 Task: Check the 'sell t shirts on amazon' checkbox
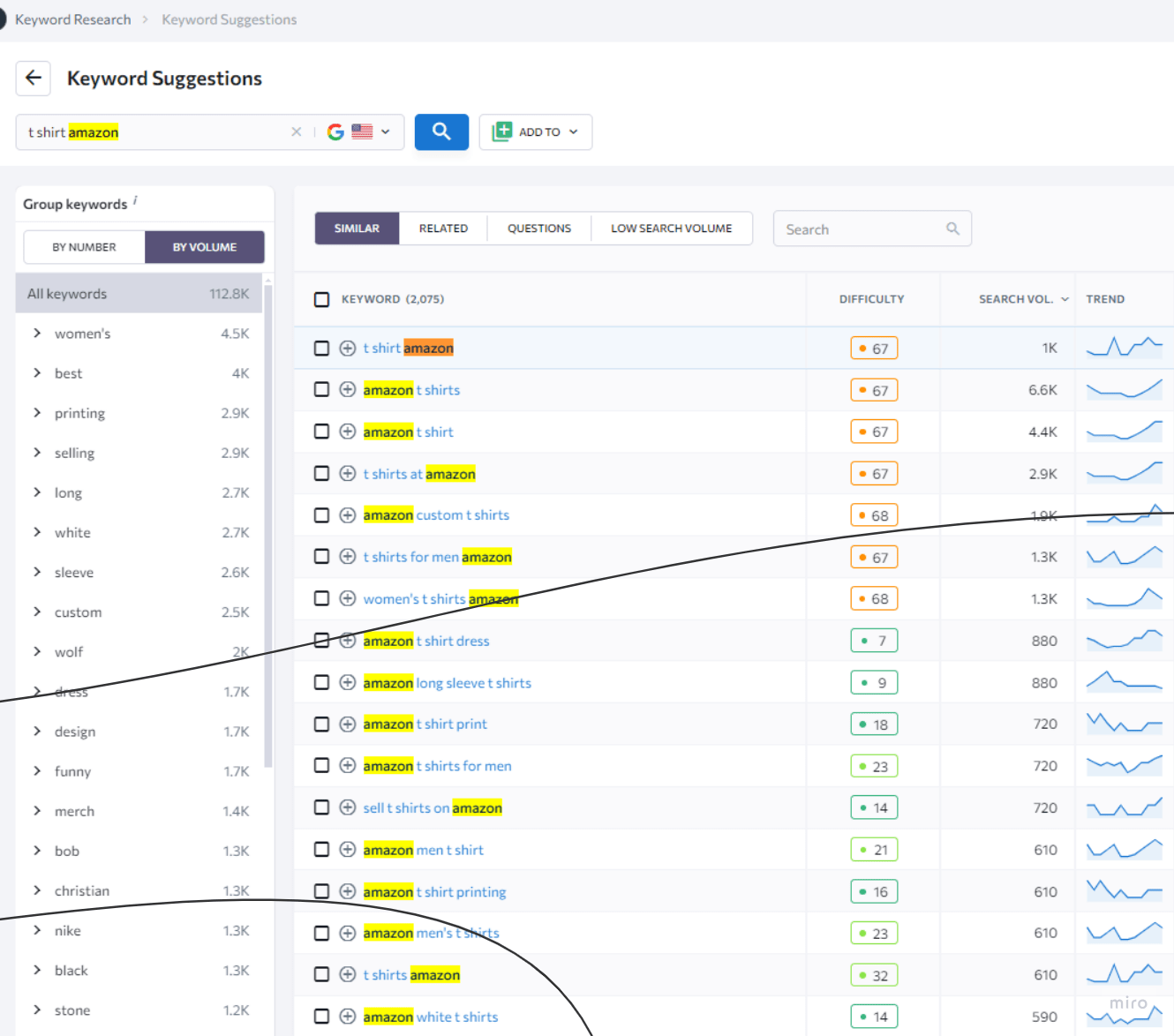pos(322,807)
